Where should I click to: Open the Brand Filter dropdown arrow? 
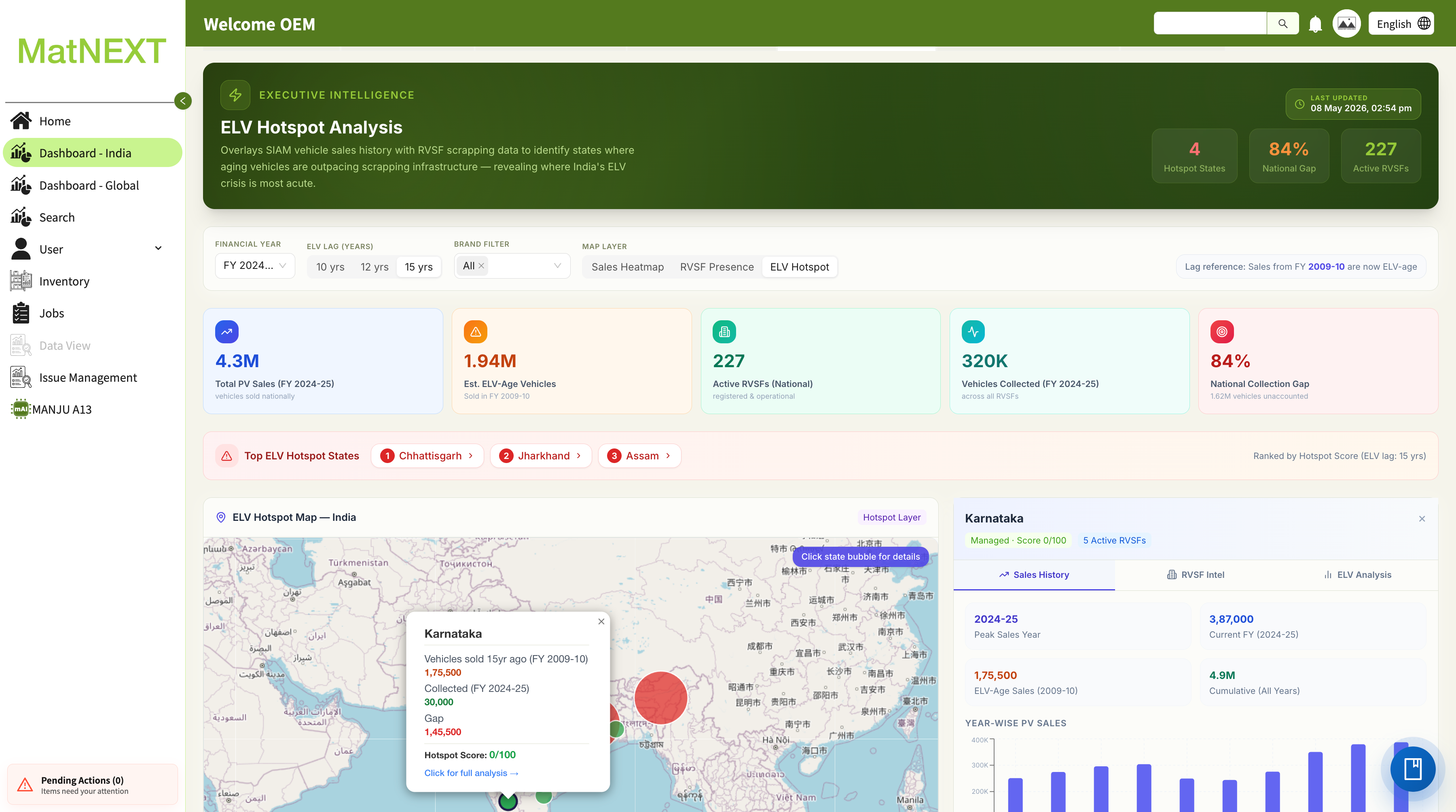click(557, 266)
